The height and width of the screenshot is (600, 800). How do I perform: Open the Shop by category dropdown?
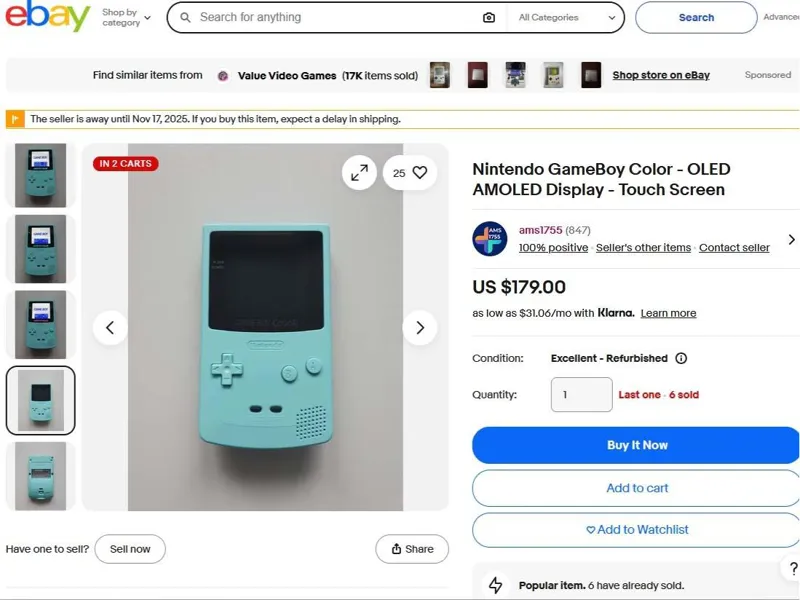126,17
